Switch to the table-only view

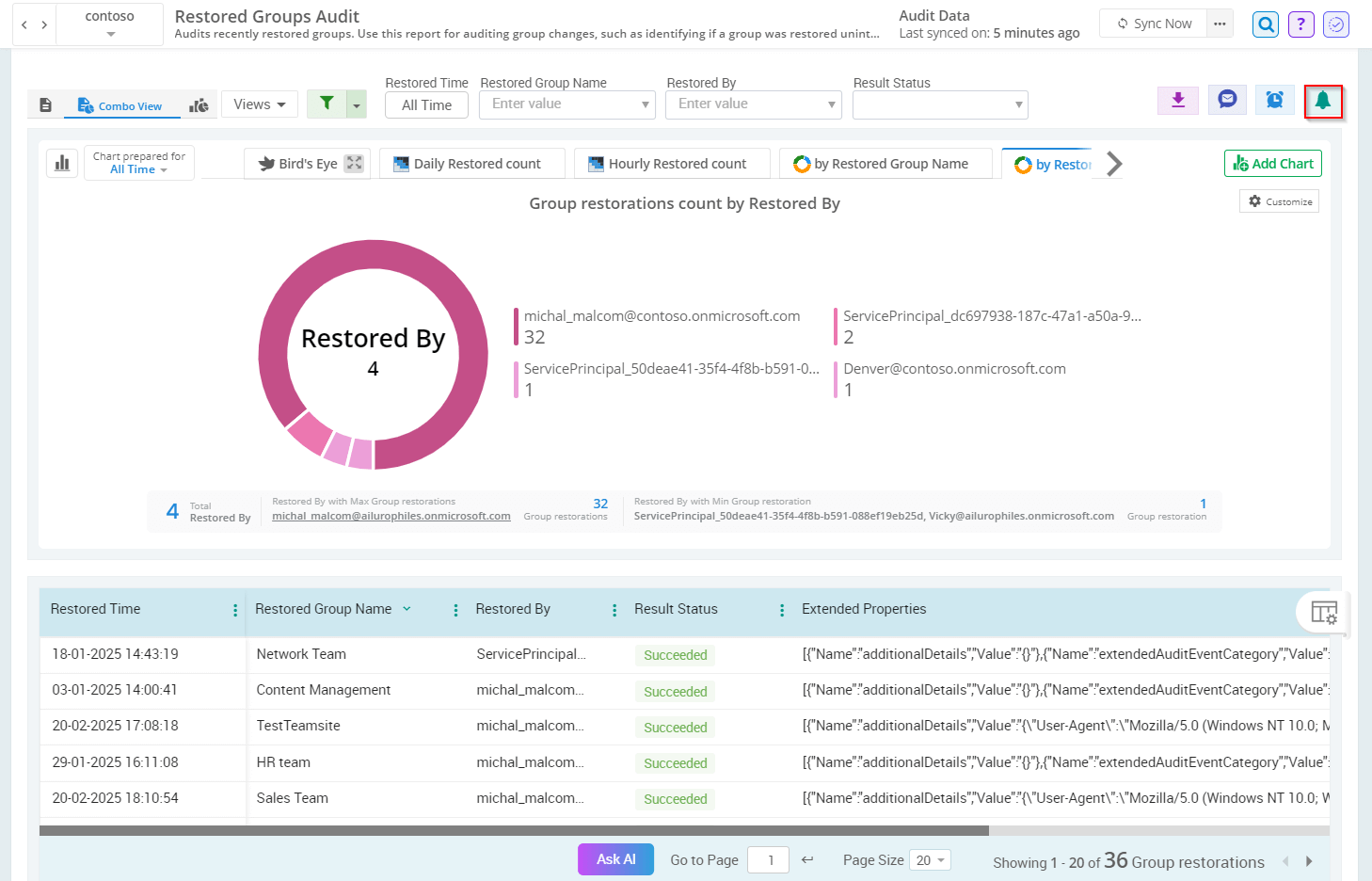click(x=45, y=104)
